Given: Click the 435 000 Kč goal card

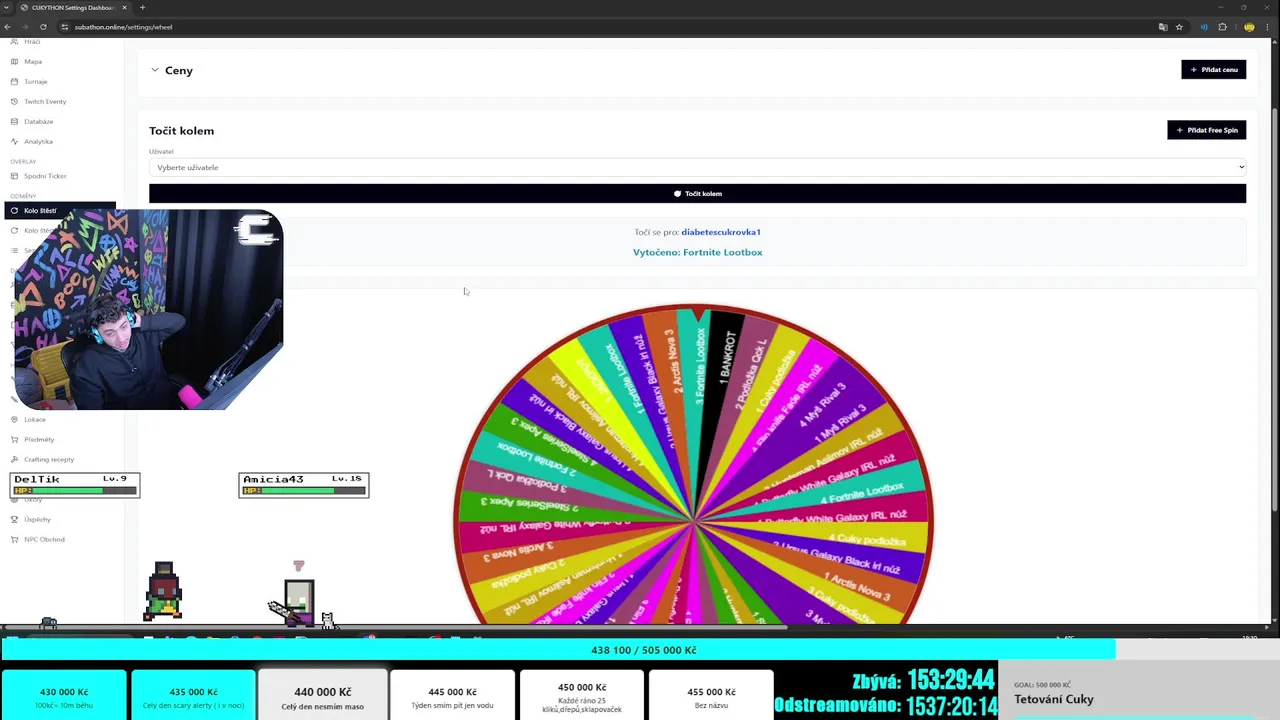Looking at the screenshot, I should point(193,695).
